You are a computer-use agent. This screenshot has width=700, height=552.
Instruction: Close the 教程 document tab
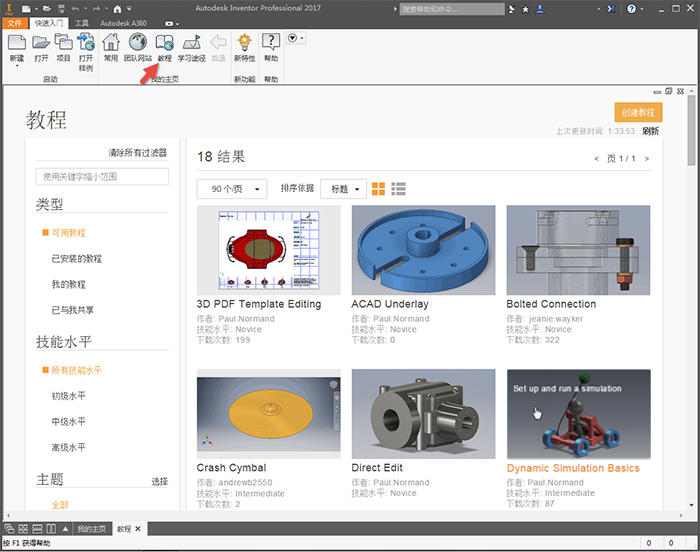[138, 529]
